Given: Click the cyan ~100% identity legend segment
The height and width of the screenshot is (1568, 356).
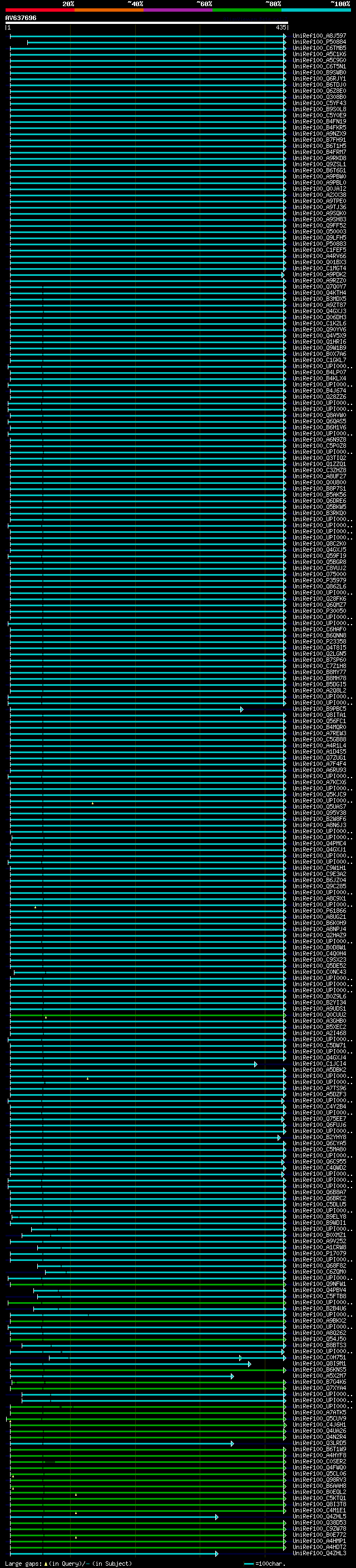Looking at the screenshot, I should coord(316,10).
